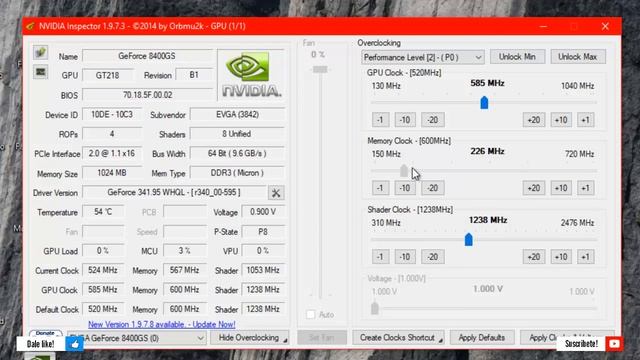Click the Create Clocks Shortcut button
Screen dimensions: 640x360
[398, 338]
